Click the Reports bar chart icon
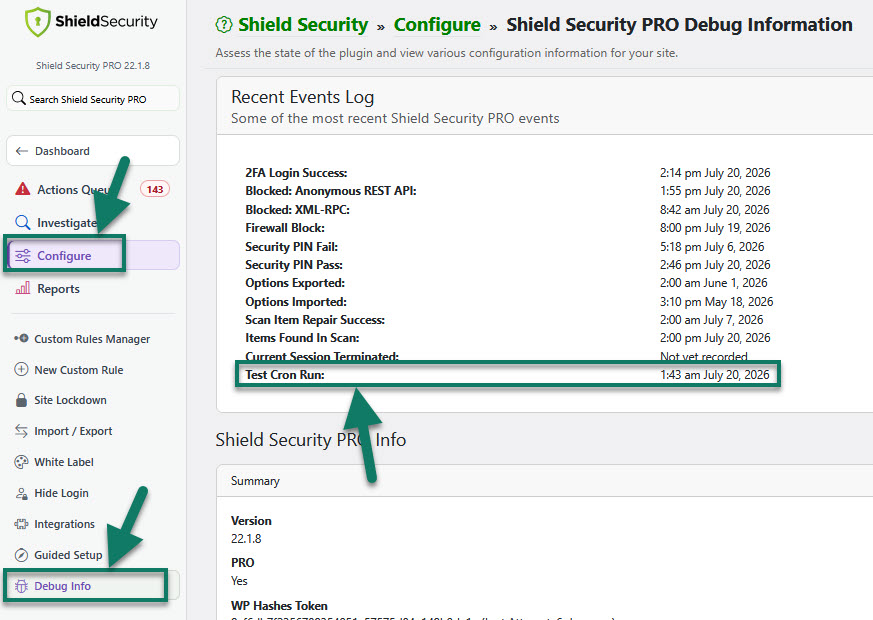The width and height of the screenshot is (873, 620). pos(23,288)
